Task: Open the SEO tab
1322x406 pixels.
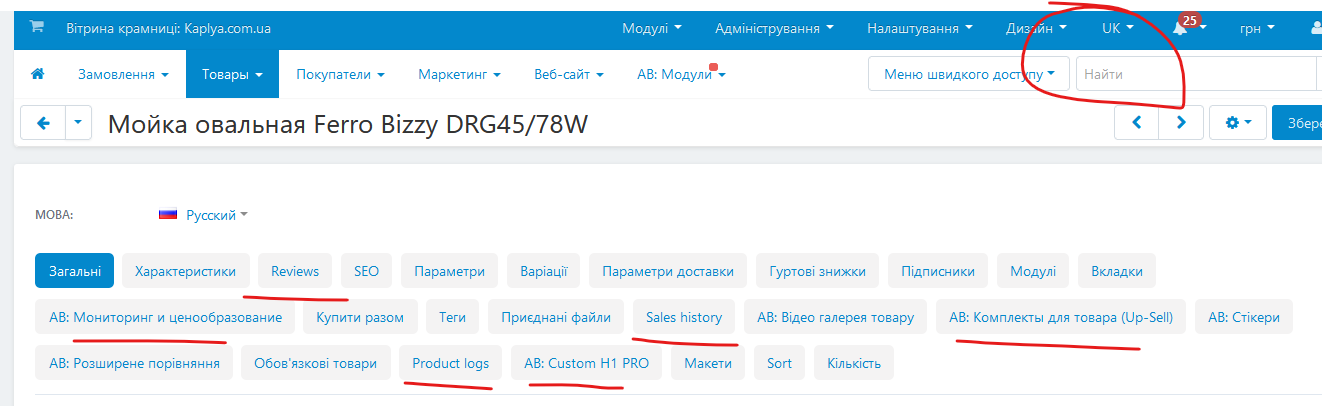Action: click(x=366, y=271)
